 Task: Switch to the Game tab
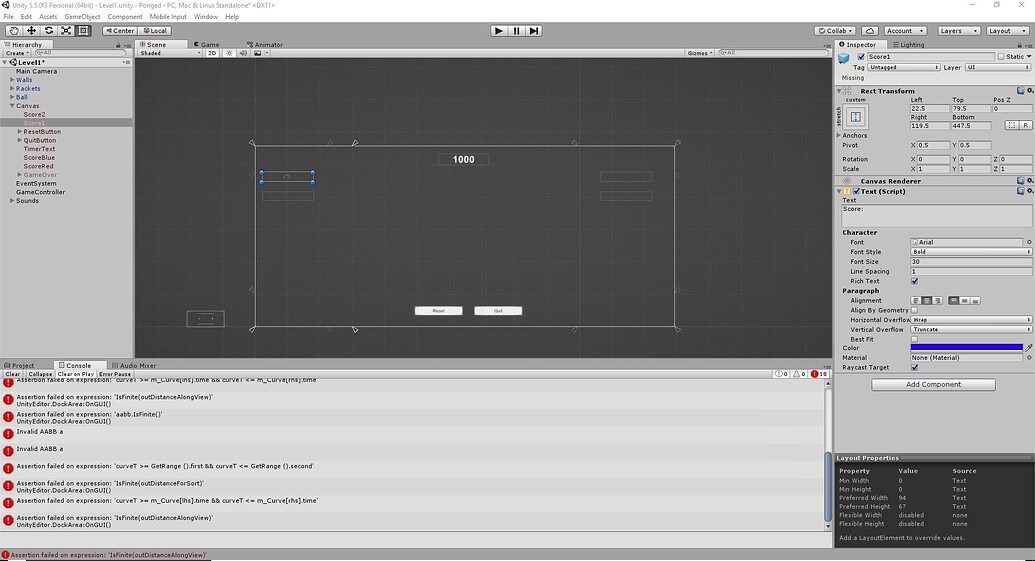(x=207, y=44)
